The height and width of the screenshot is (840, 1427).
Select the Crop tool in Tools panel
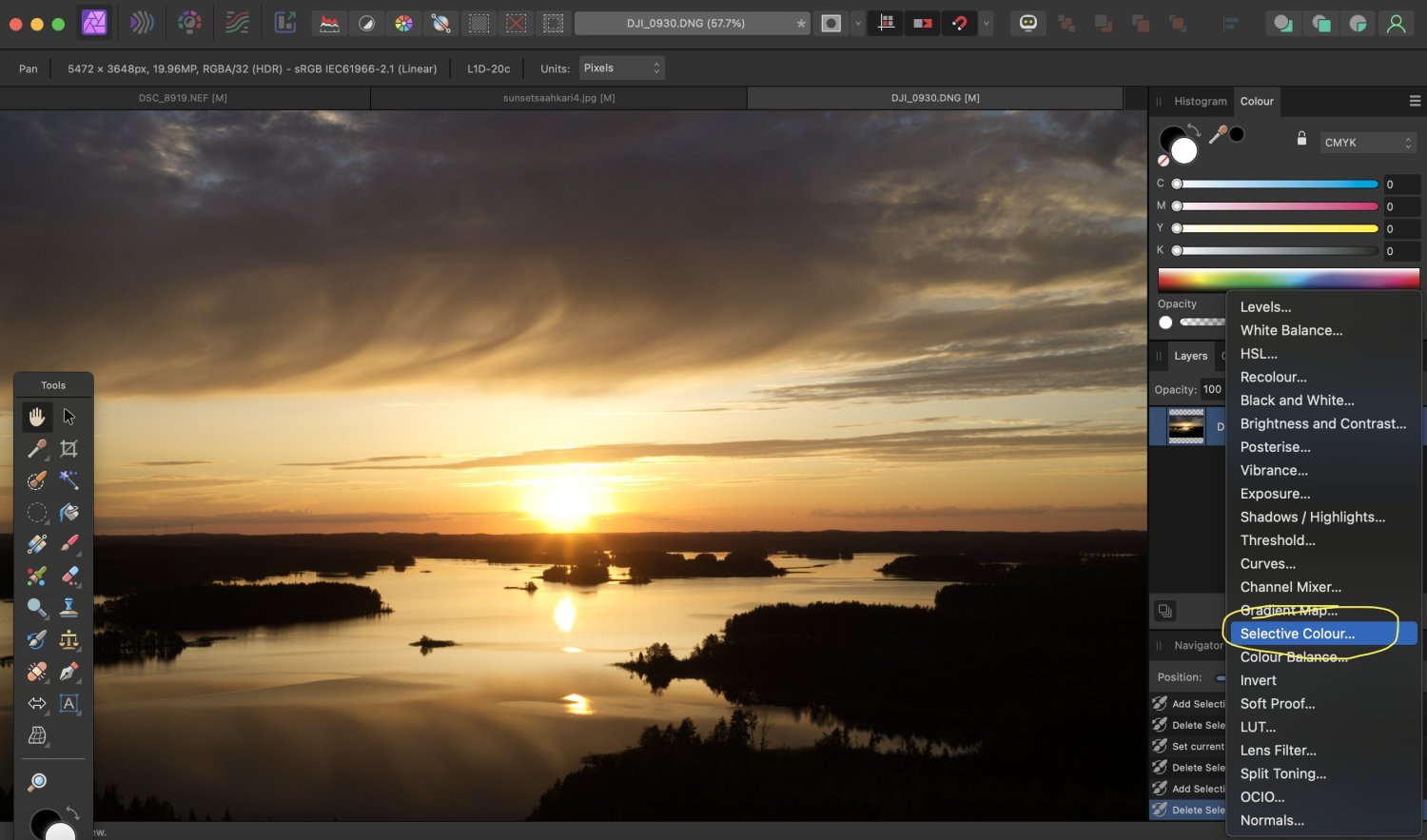click(68, 448)
